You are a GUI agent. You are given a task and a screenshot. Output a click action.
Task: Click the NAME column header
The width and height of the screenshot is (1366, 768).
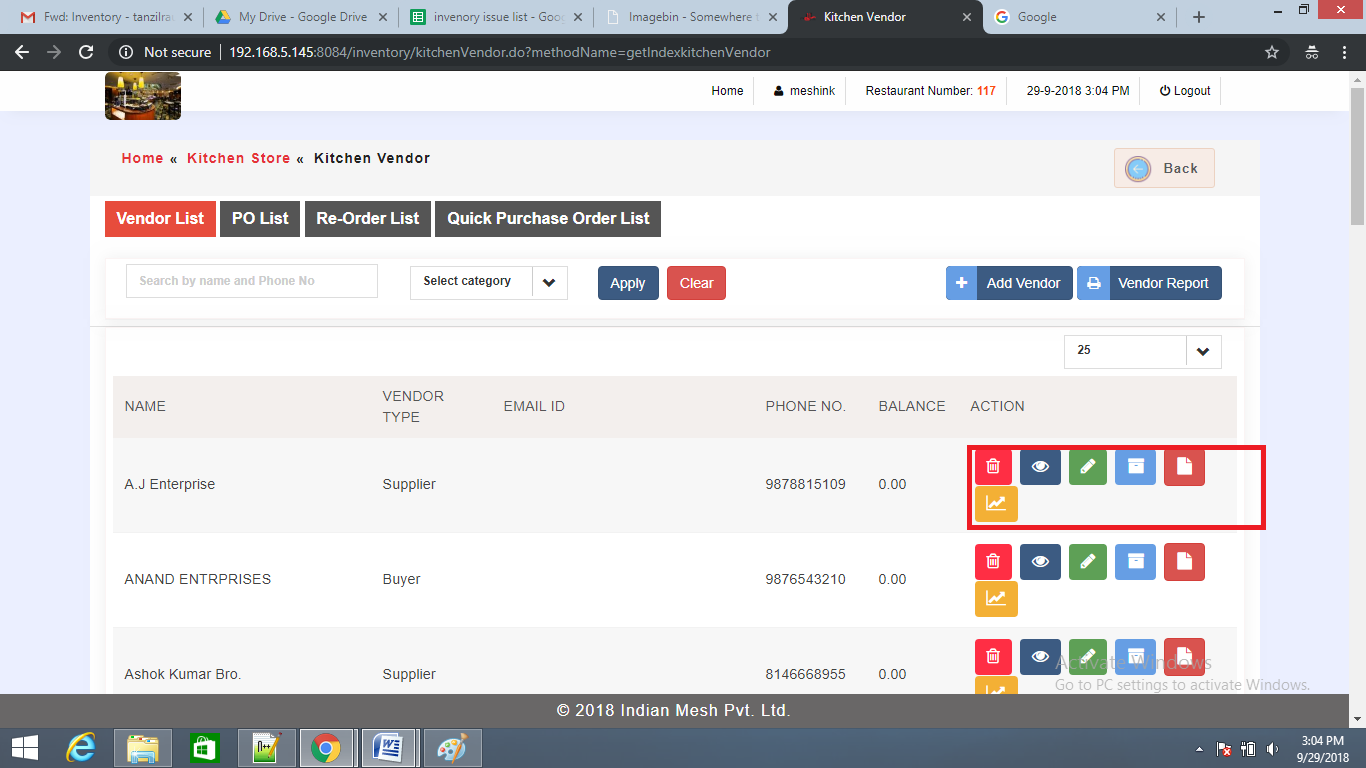click(x=145, y=406)
